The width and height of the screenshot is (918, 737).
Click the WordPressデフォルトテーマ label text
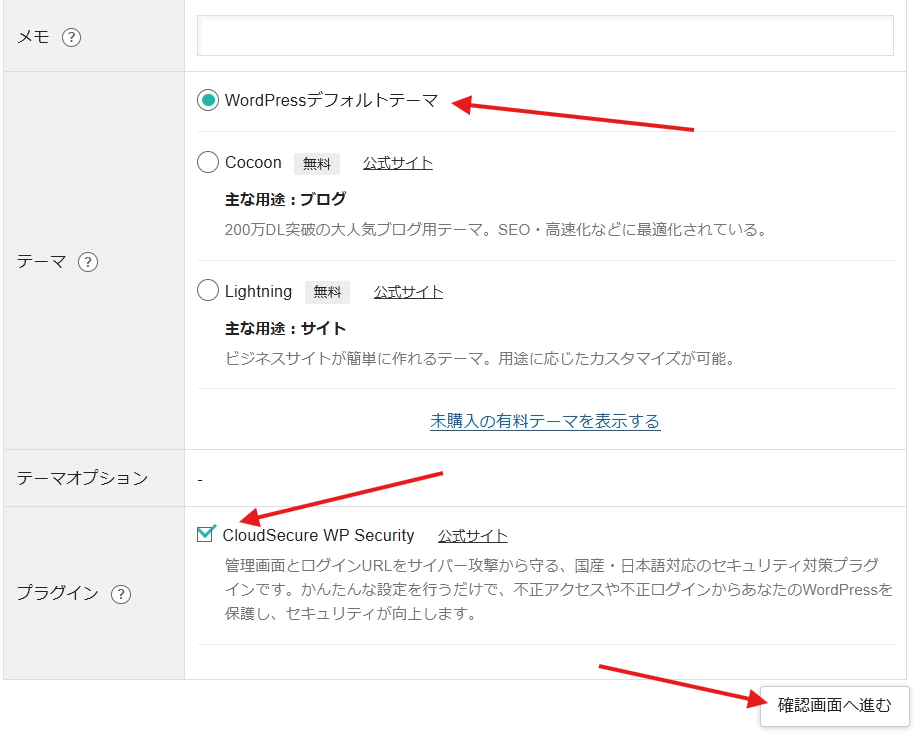331,100
